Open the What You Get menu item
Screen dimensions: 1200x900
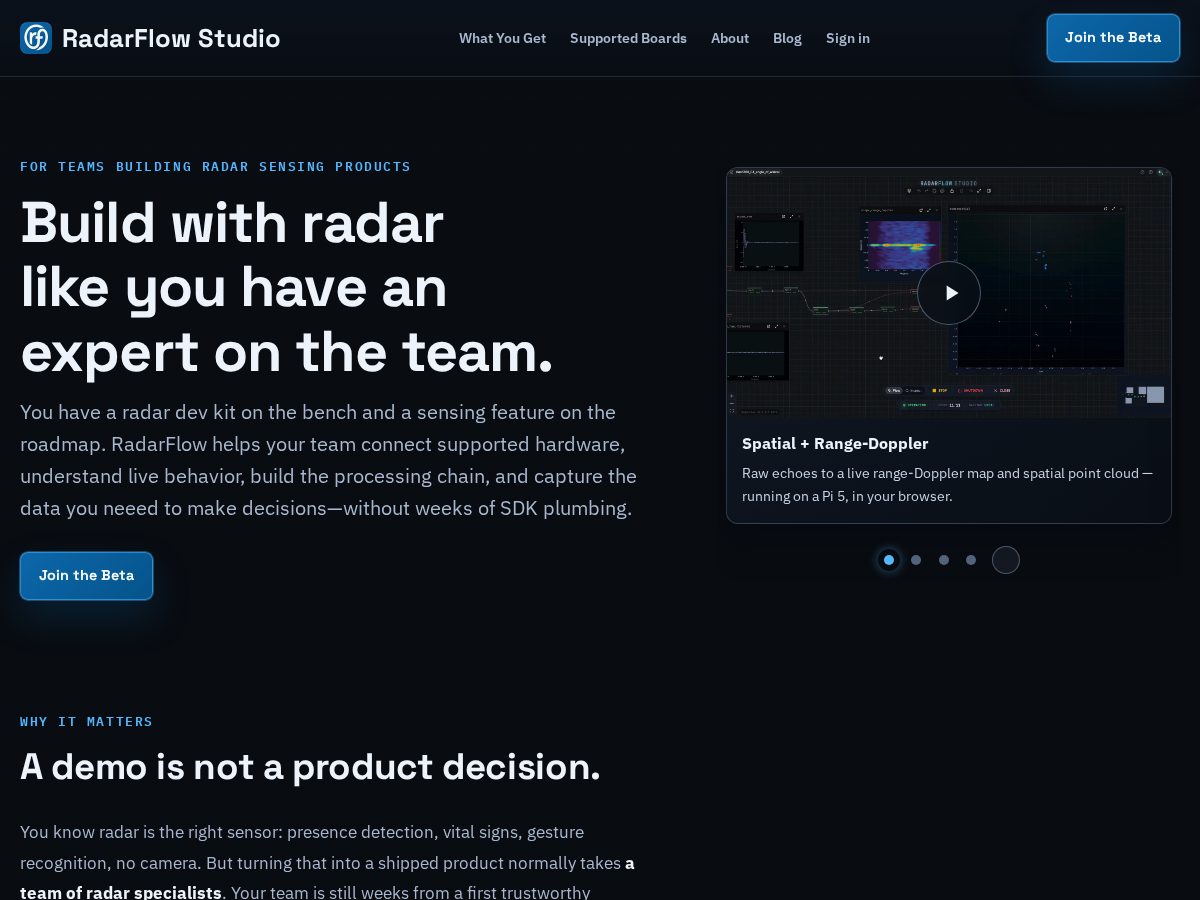coord(502,38)
